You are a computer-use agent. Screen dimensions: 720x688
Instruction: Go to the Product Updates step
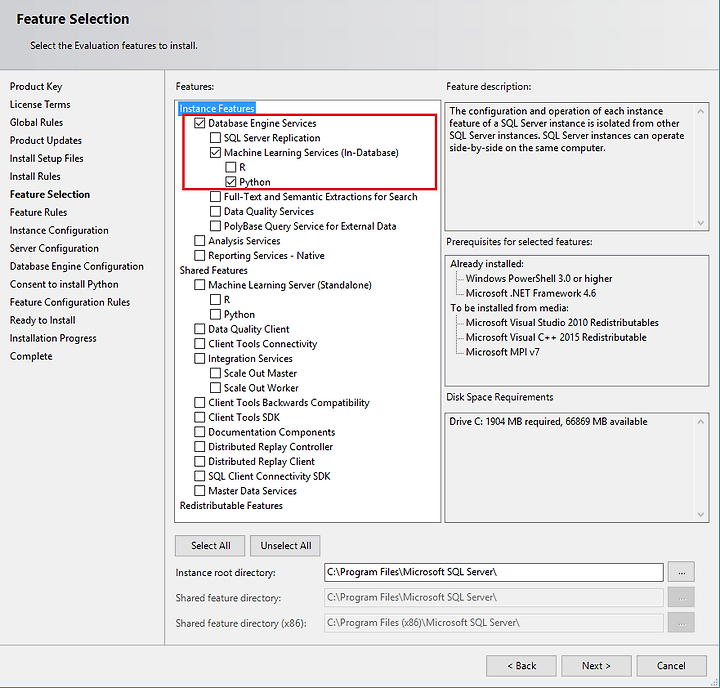pyautogui.click(x=45, y=140)
